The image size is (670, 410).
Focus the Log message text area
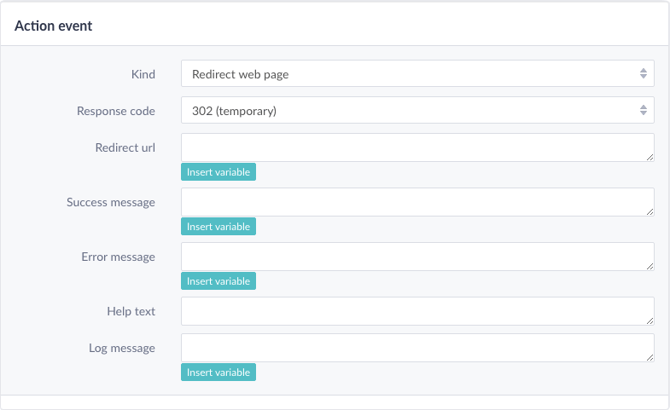coord(417,348)
